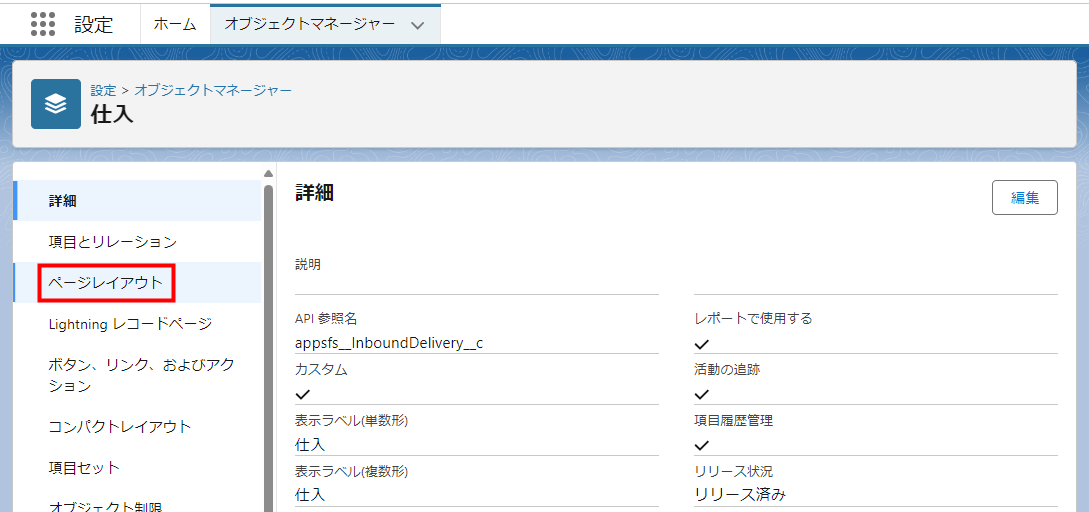This screenshot has width=1089, height=512.
Task: Click the sidebar scroll-up arrow
Action: [x=268, y=173]
